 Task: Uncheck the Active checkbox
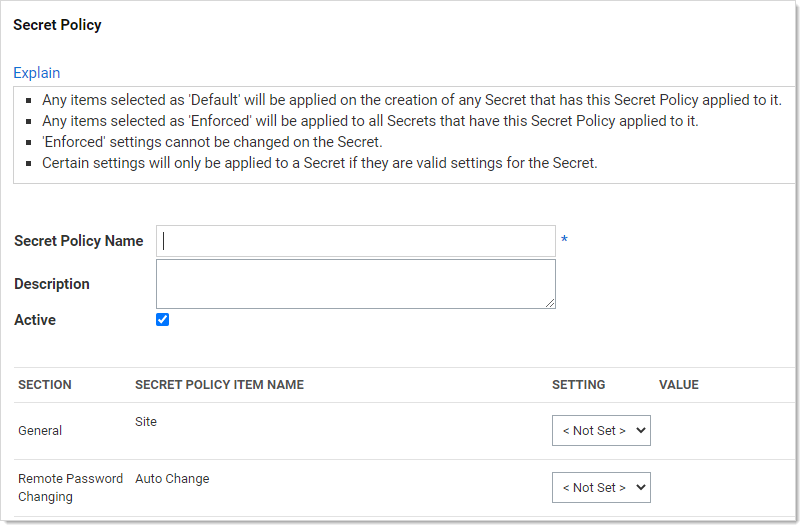point(163,320)
